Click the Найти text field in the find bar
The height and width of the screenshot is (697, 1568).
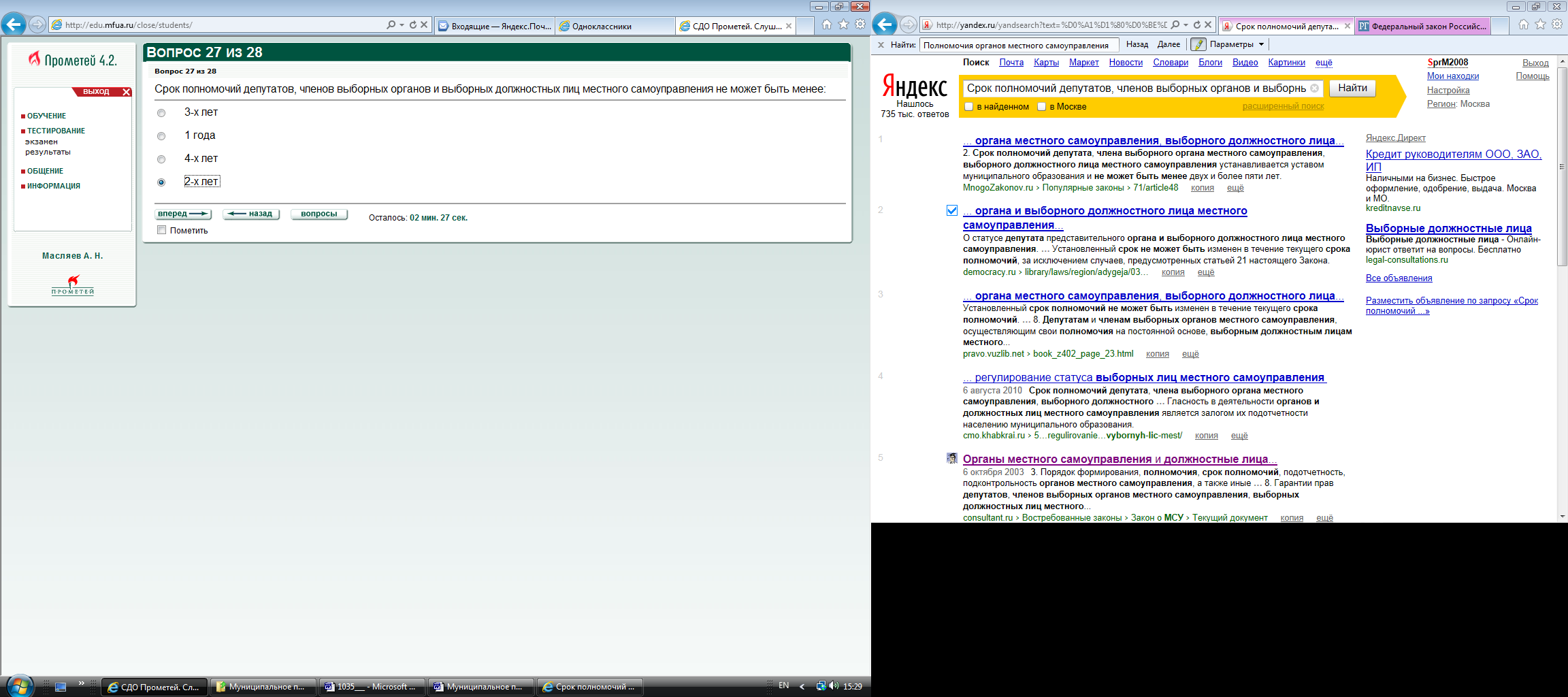[x=1019, y=45]
